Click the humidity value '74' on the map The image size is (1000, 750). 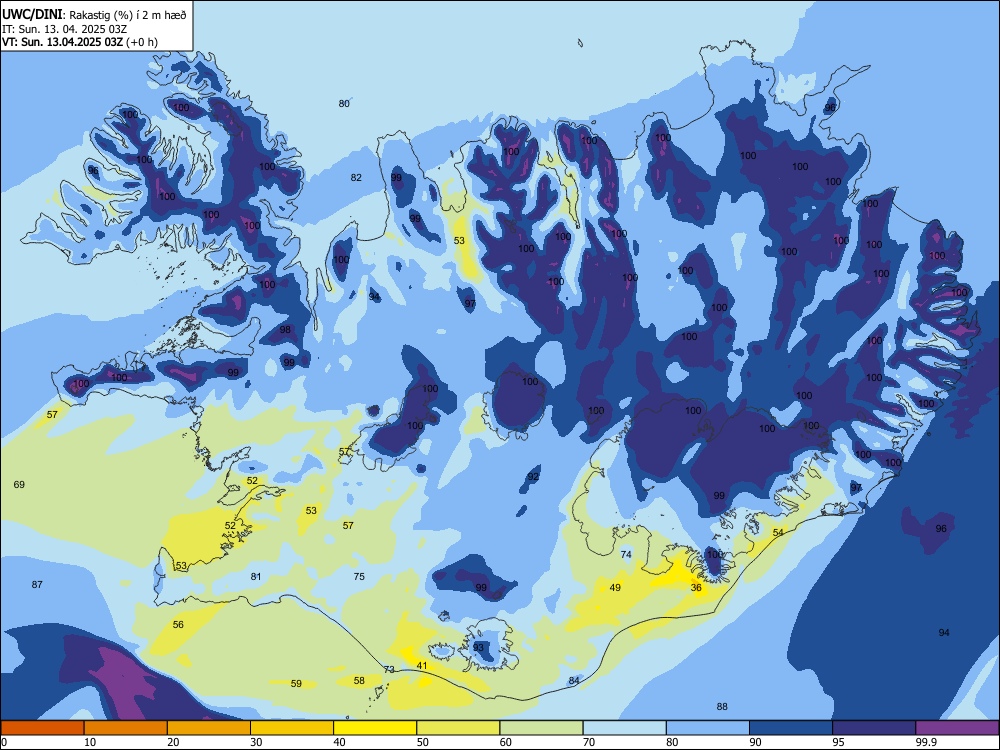coord(626,555)
